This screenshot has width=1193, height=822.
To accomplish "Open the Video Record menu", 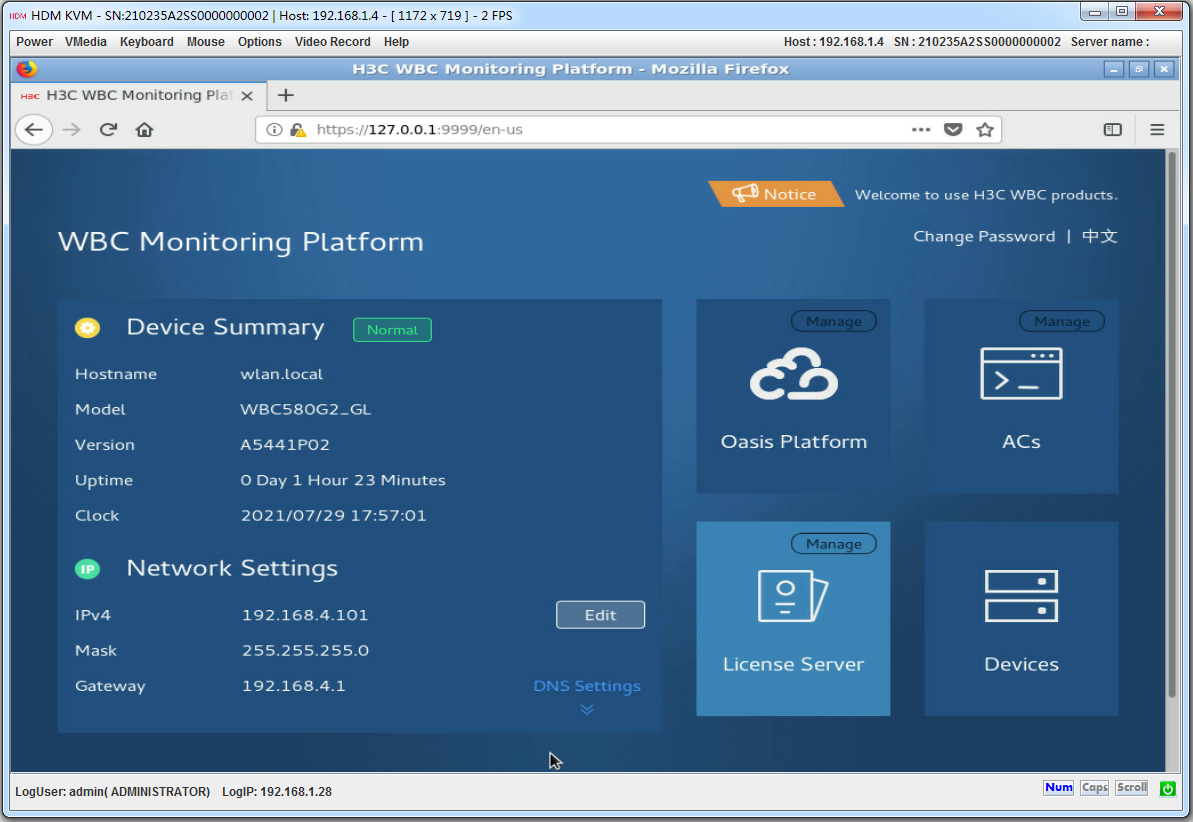I will click(x=332, y=42).
